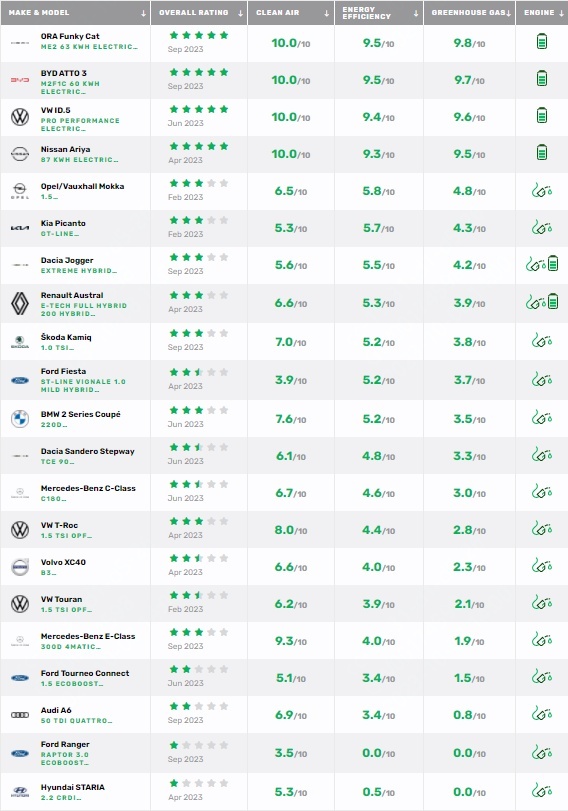
Task: Click the Ford logo beside Ford Ranger
Action: coord(20,754)
